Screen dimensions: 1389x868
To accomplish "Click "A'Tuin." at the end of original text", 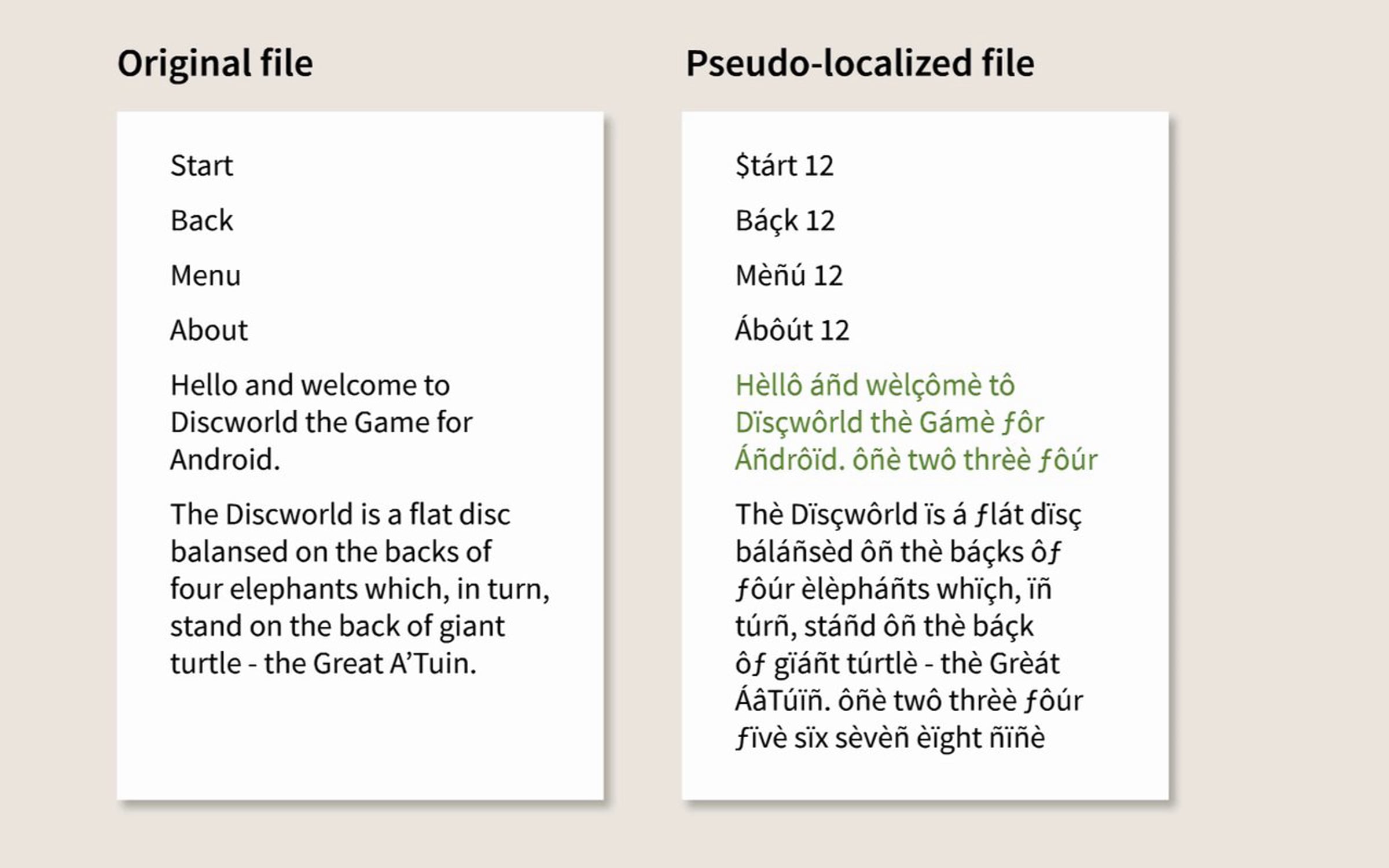I will [433, 664].
